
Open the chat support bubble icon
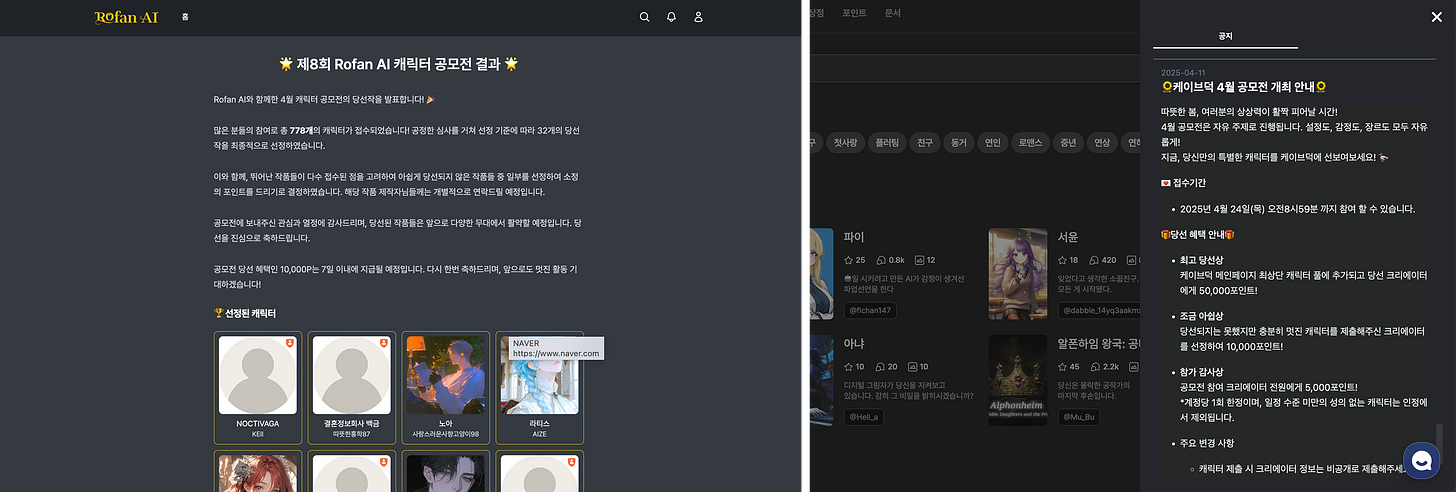(1420, 460)
